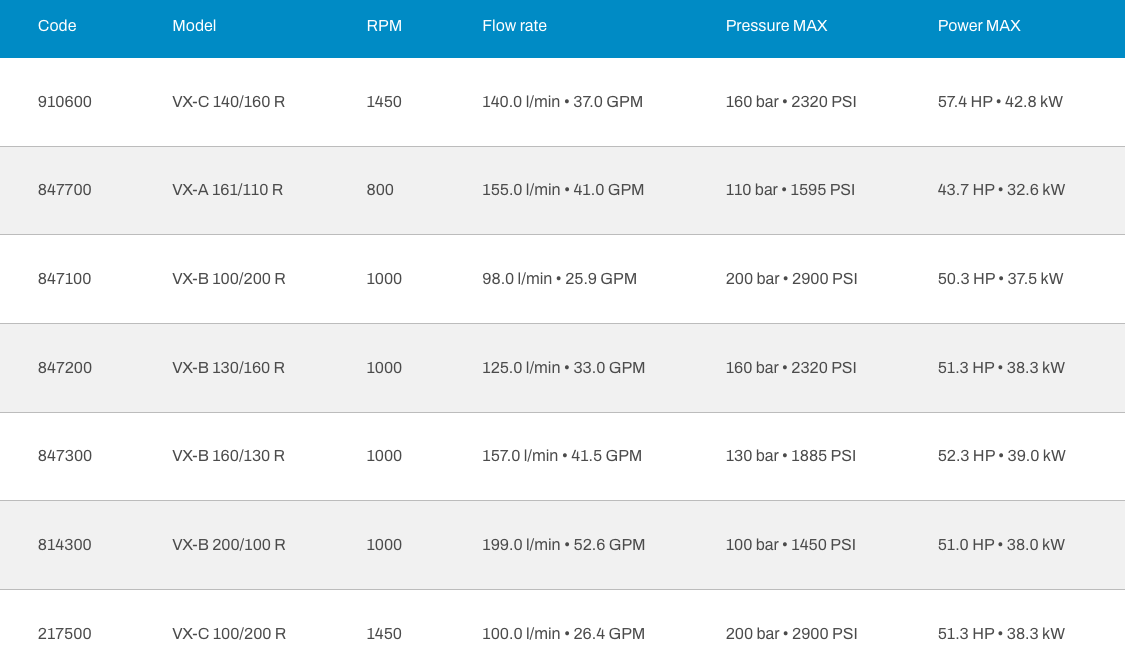
Task: Select the 130 bar • 1885 PSI cell
Action: (x=790, y=456)
